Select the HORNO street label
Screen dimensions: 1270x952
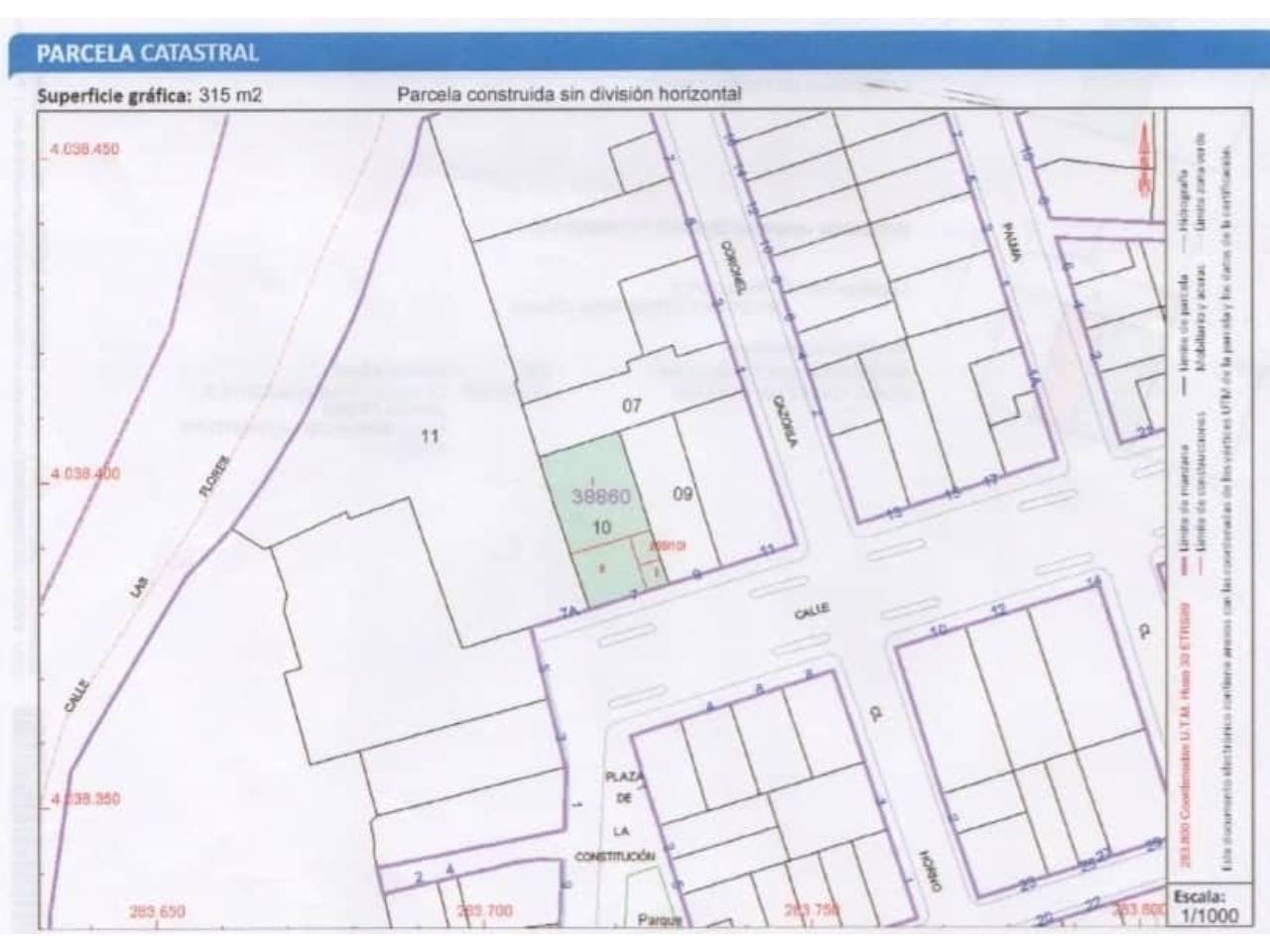(x=928, y=872)
